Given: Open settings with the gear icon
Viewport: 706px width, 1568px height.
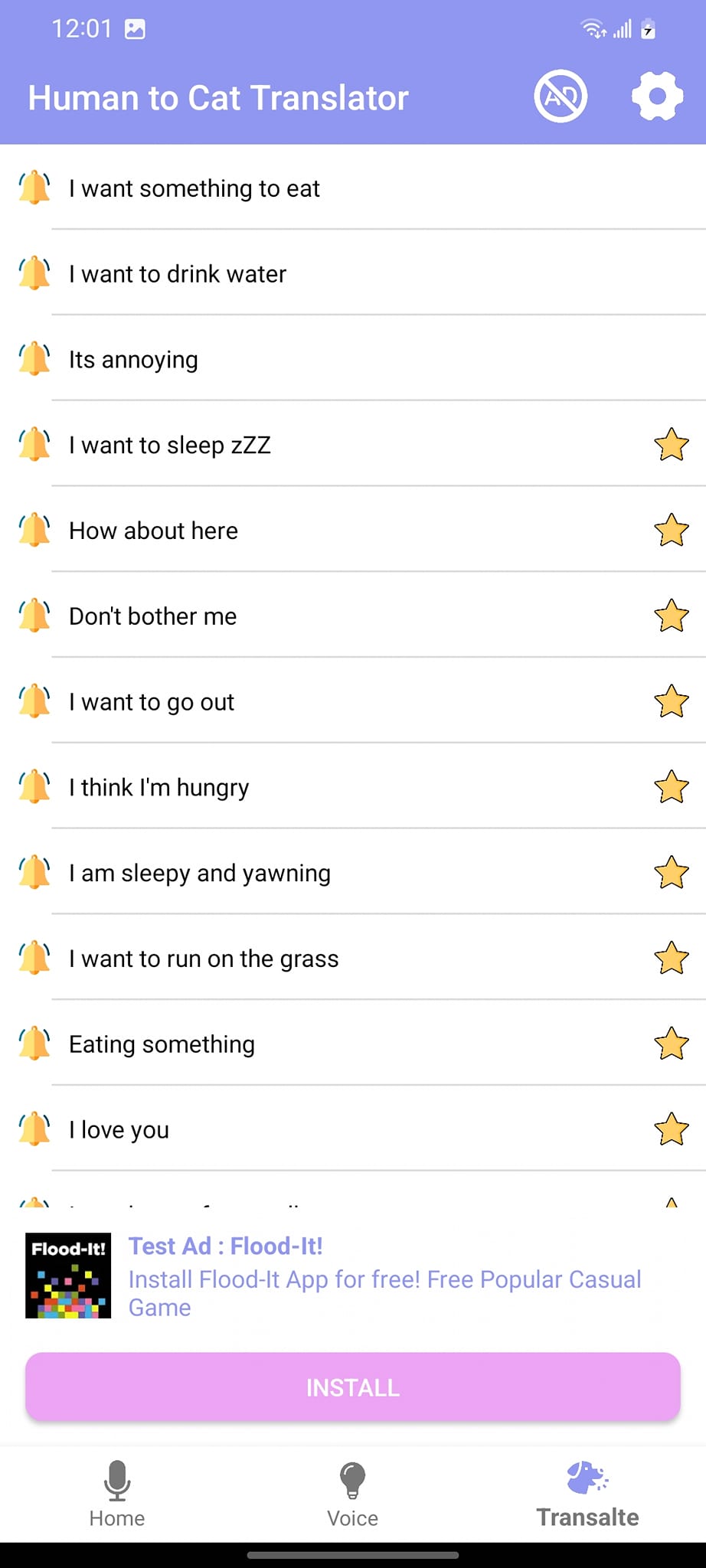Looking at the screenshot, I should [657, 96].
